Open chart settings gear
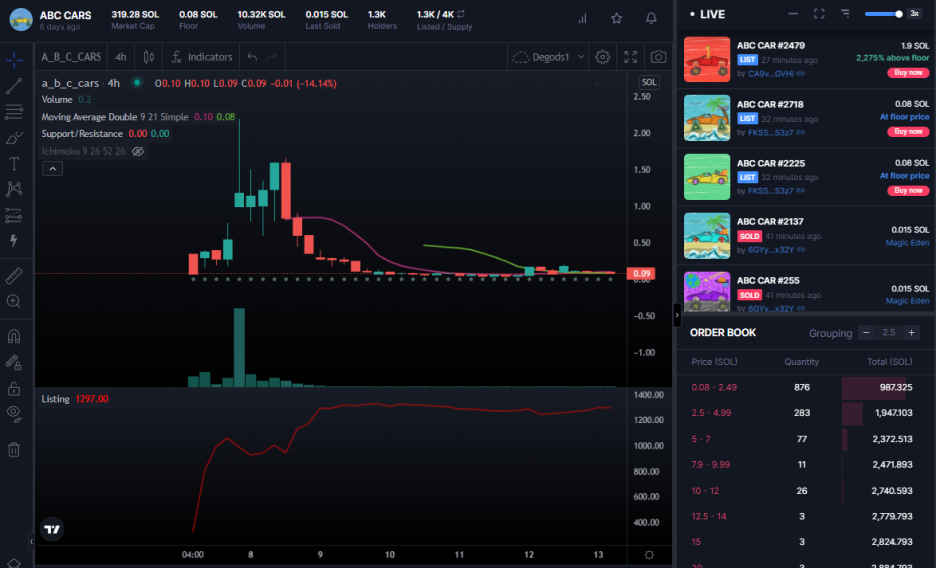 tap(603, 57)
